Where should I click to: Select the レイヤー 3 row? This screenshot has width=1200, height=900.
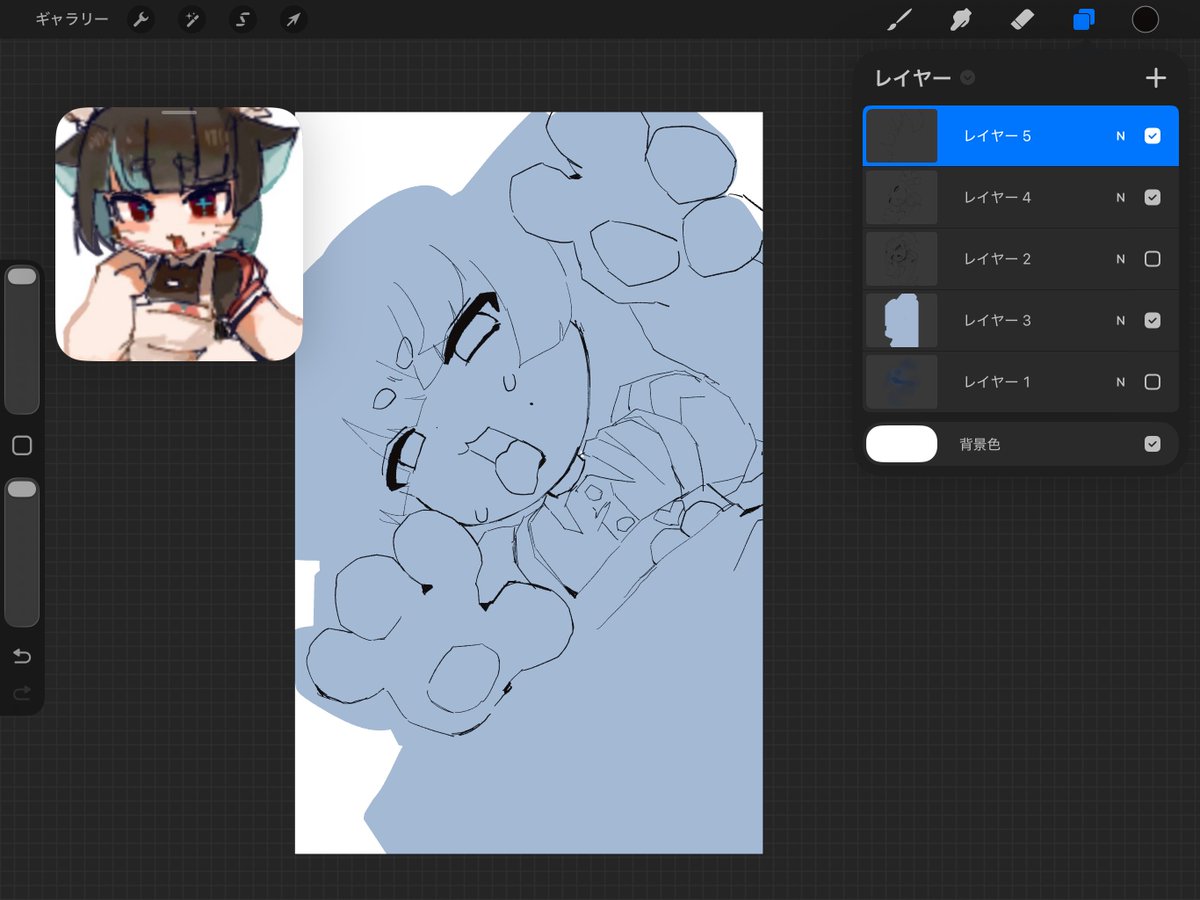1021,321
